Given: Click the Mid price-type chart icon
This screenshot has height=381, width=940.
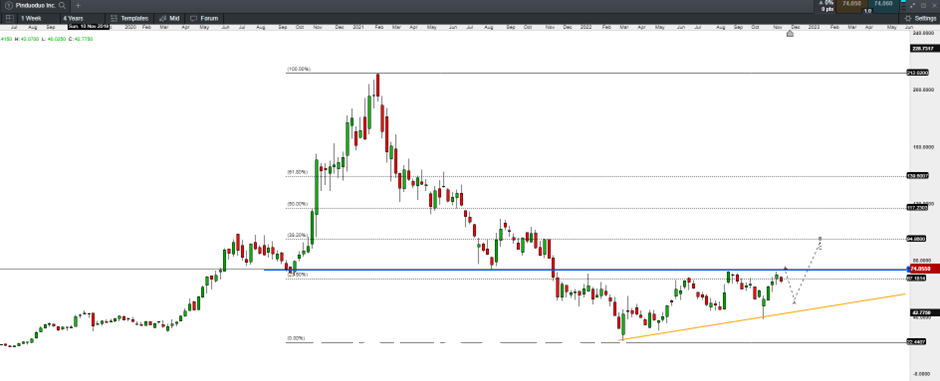Looking at the screenshot, I should click(163, 18).
